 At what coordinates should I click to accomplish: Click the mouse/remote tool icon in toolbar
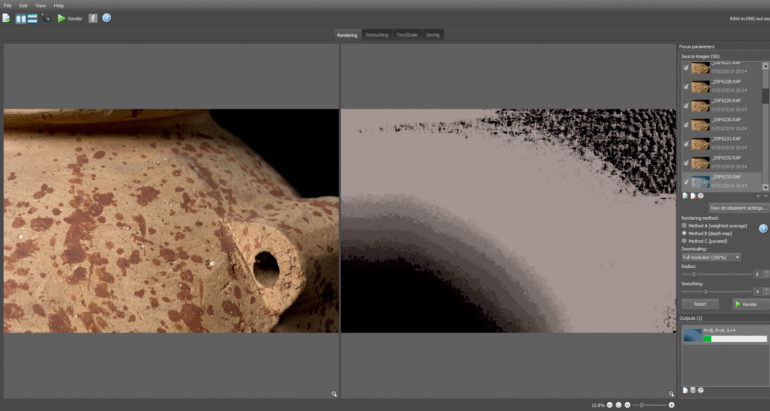pos(47,18)
